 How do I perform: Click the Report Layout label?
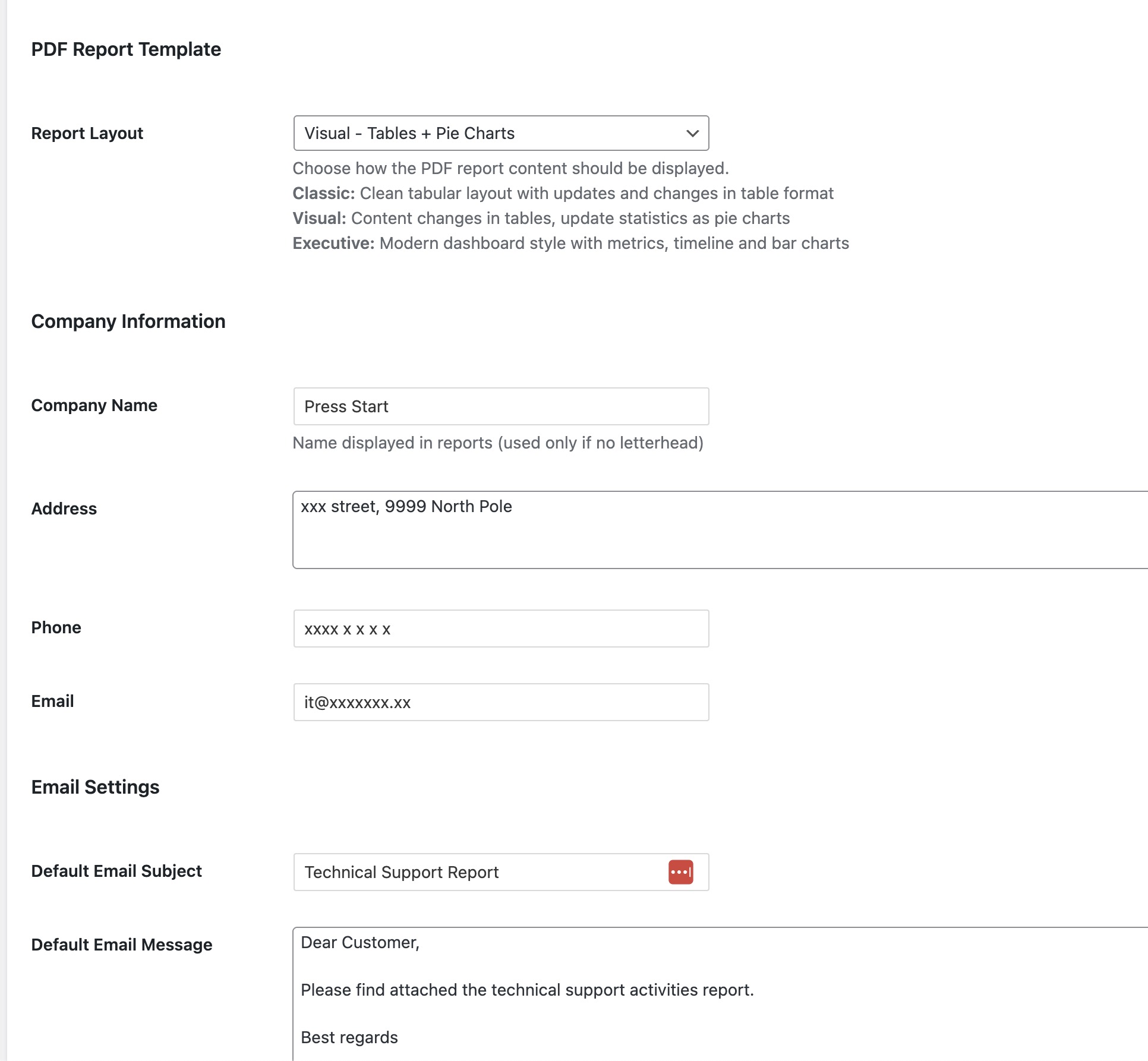click(87, 133)
